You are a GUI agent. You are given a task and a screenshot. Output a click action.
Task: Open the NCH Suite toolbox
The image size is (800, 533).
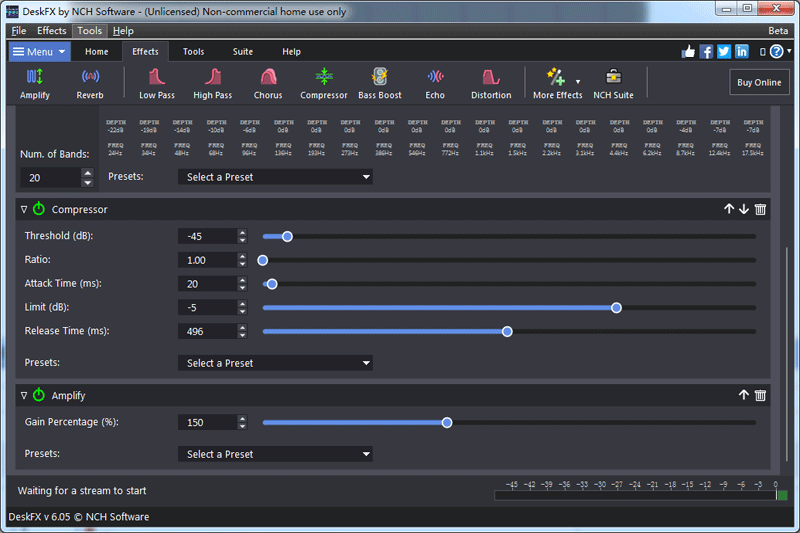tap(613, 84)
